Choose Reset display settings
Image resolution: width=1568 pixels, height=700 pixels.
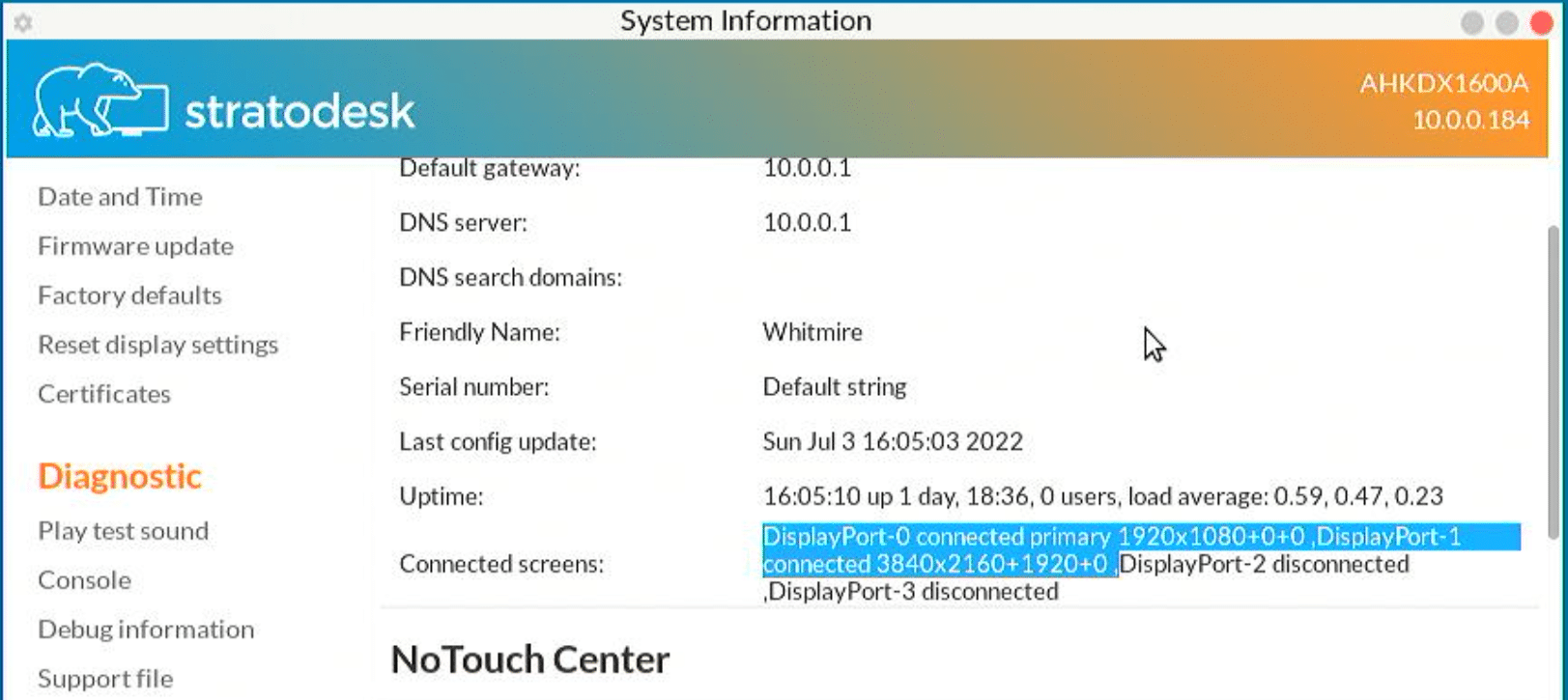tap(157, 345)
